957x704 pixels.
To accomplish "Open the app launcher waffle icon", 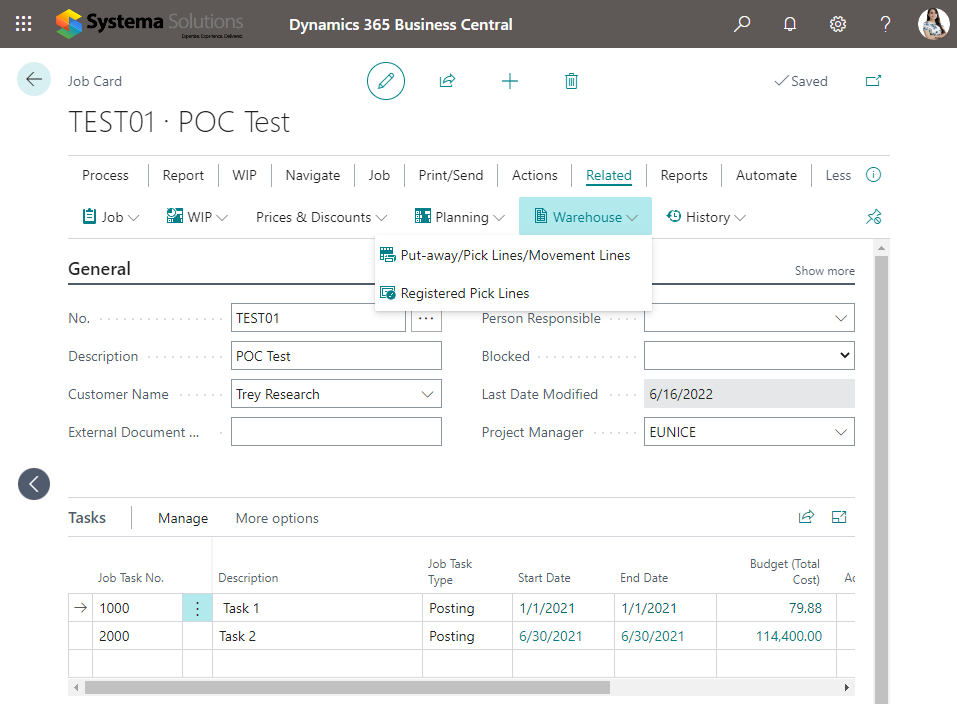I will (24, 24).
